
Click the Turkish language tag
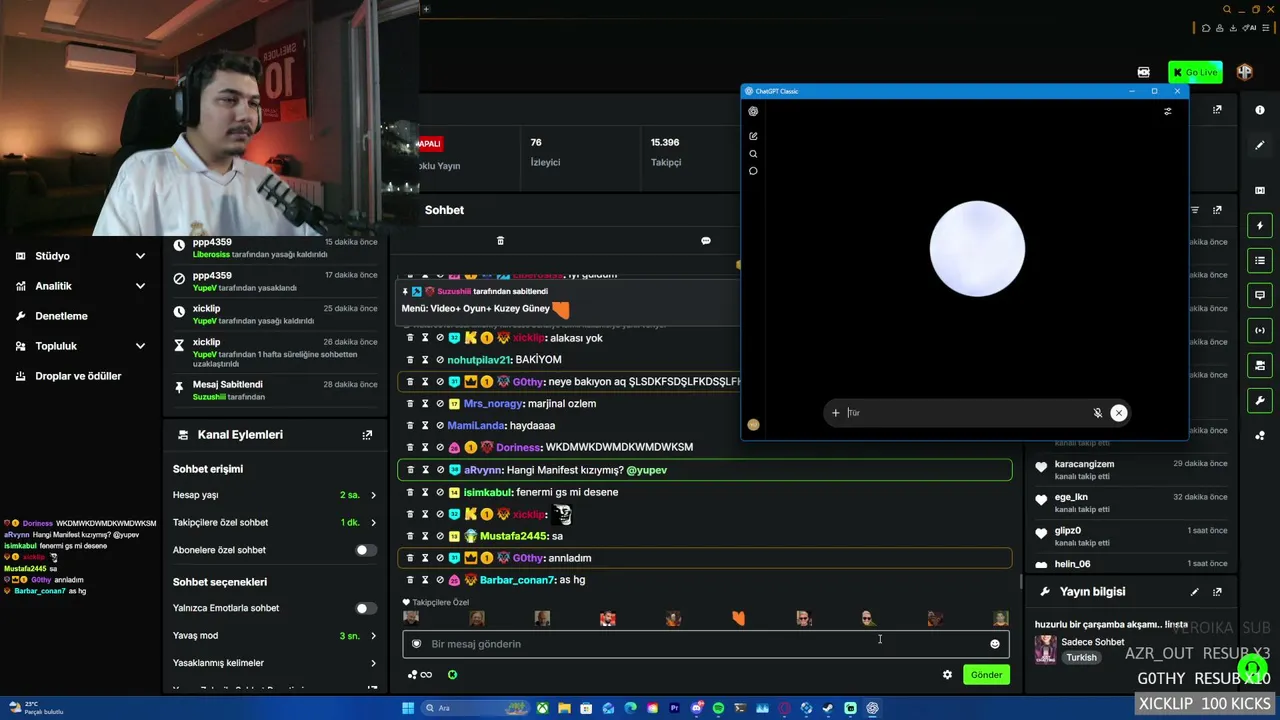pyautogui.click(x=1081, y=658)
